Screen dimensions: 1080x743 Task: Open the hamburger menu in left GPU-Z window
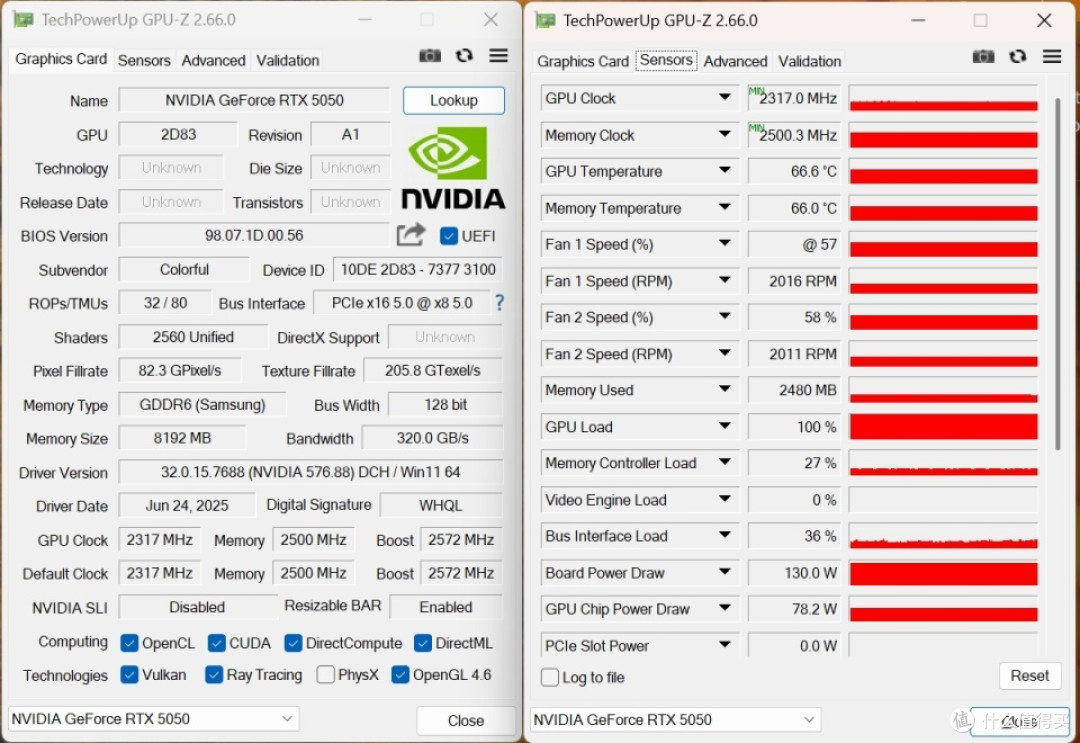(x=499, y=56)
